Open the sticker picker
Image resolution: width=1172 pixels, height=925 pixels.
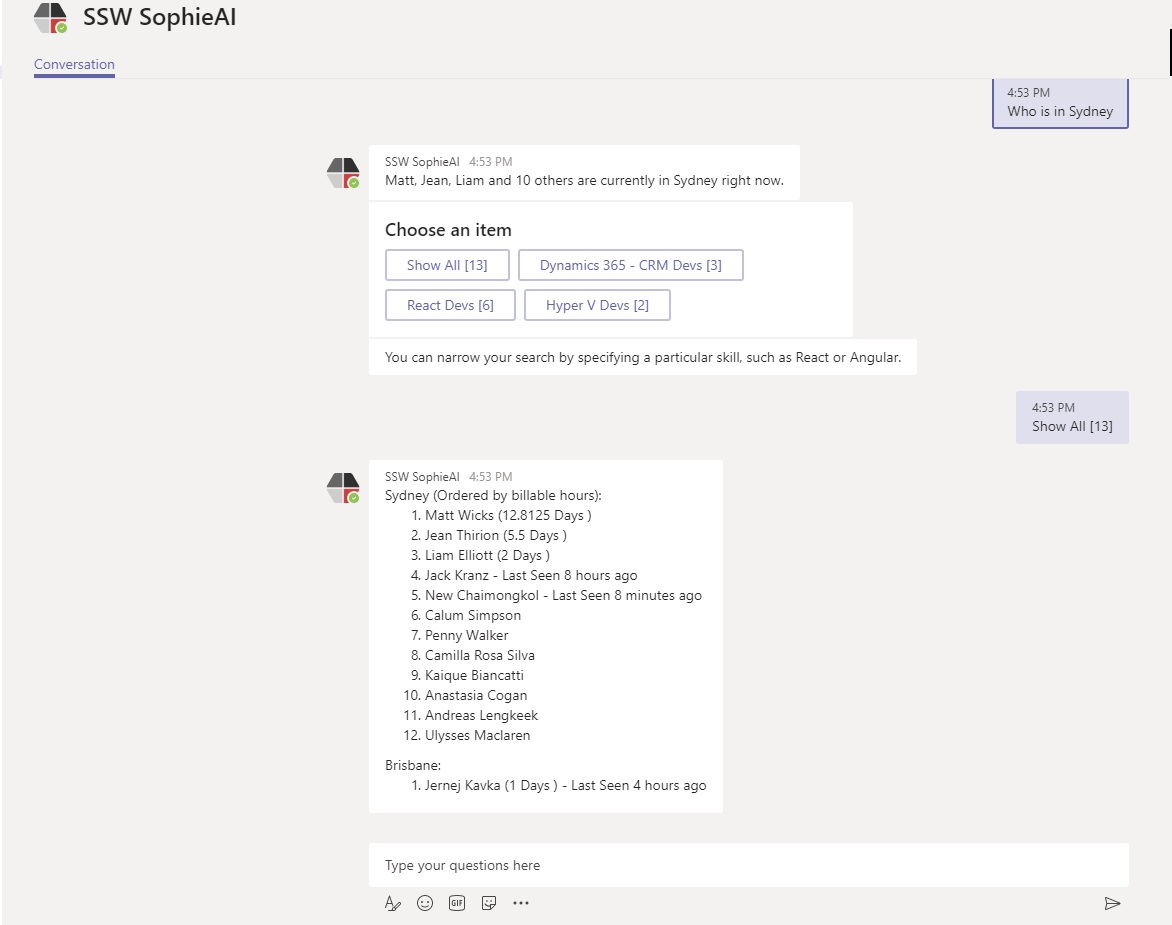(489, 903)
